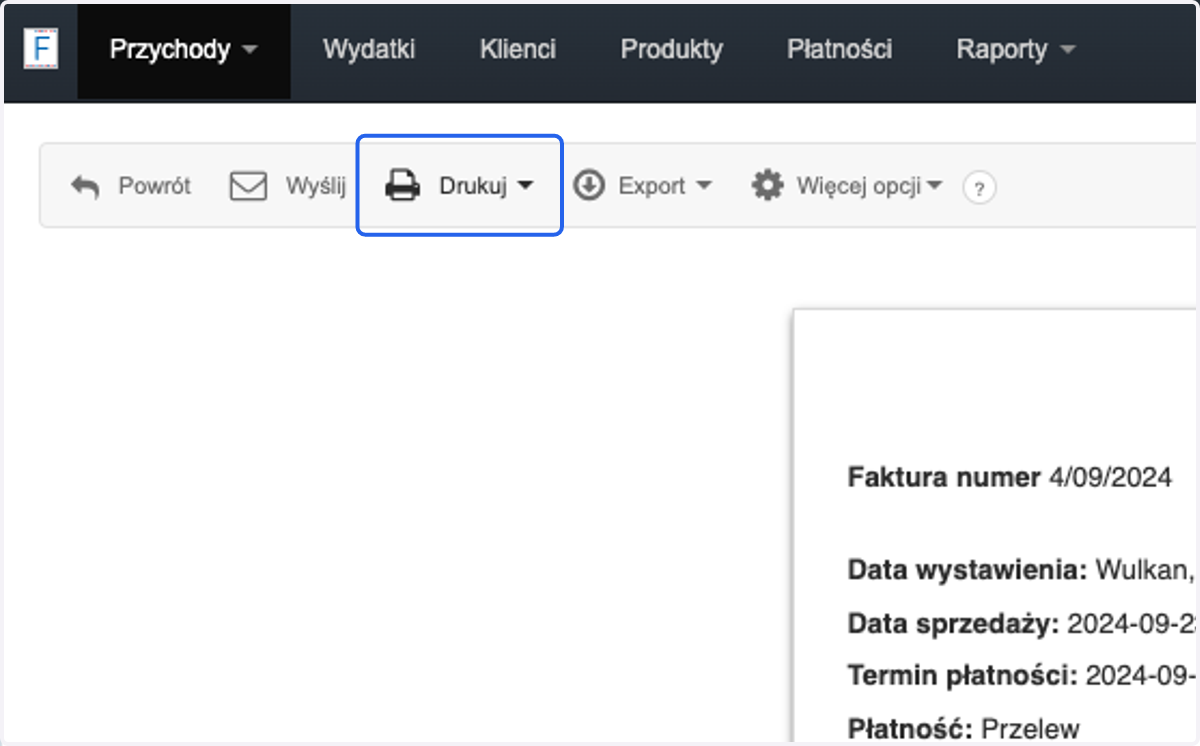This screenshot has height=746, width=1200.
Task: Click the Wyślij label
Action: coord(316,186)
